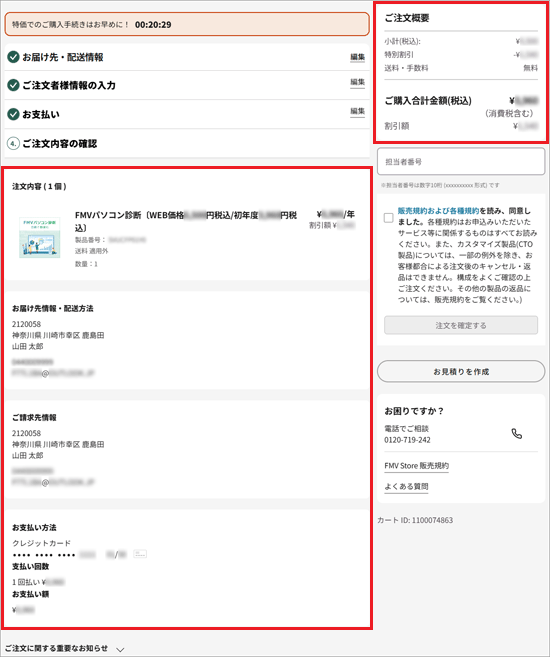Tick the 販売規約 agreement checkbox
Image resolution: width=550 pixels, height=657 pixels.
(389, 217)
